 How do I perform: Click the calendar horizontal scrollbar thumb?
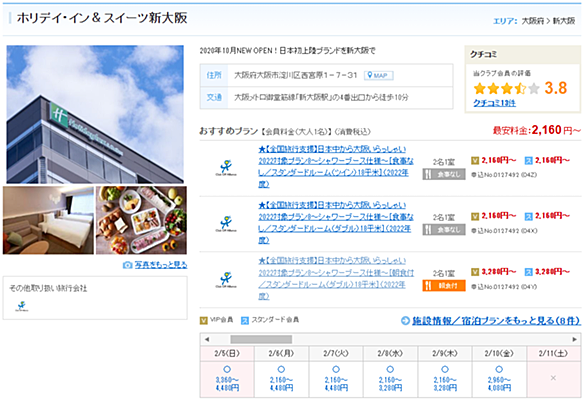261,339
